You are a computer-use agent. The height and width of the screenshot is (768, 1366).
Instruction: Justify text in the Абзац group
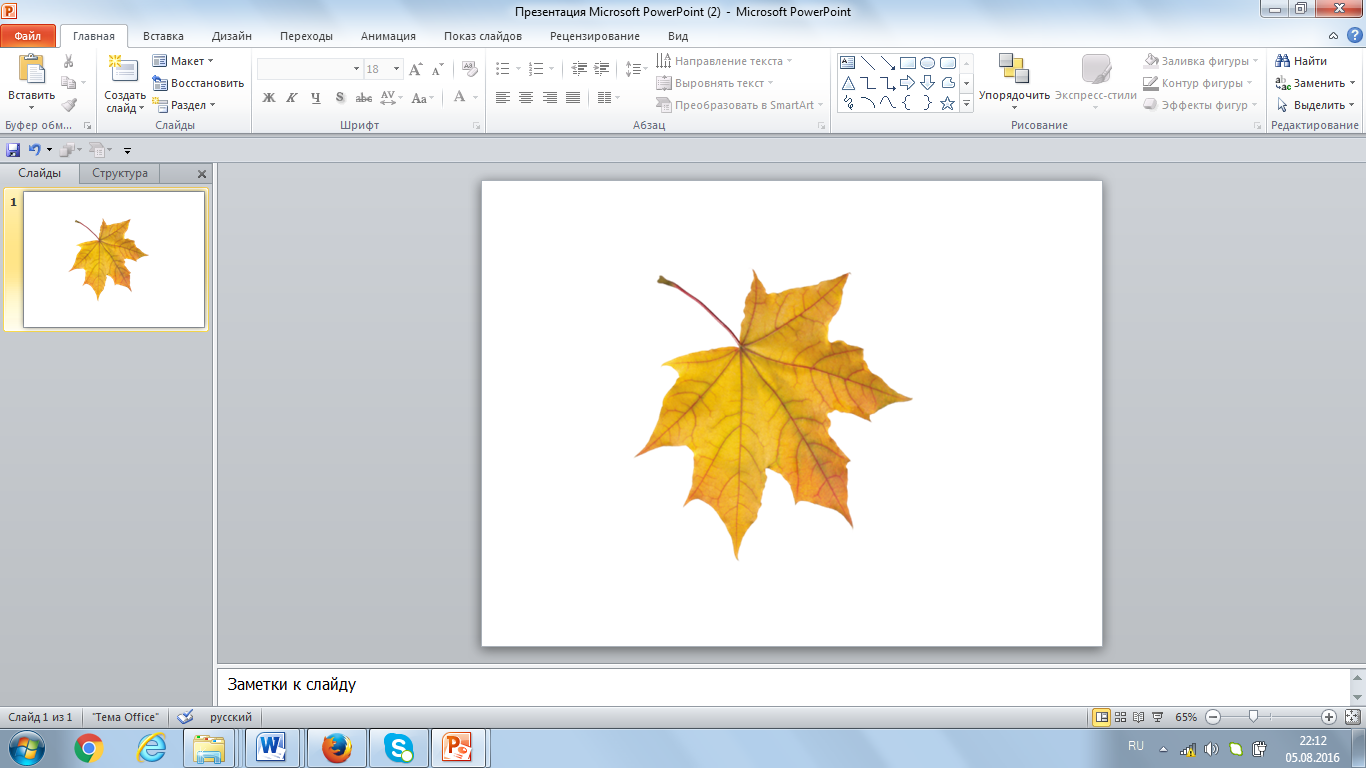coord(573,98)
